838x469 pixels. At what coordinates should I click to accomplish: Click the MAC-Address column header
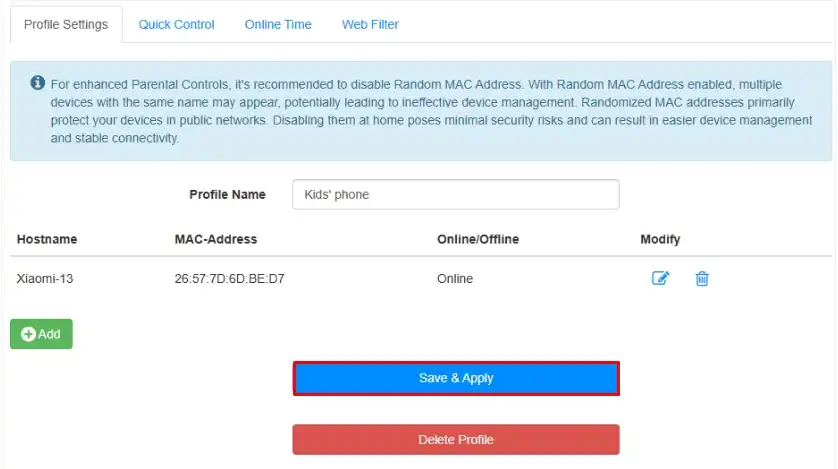click(216, 239)
